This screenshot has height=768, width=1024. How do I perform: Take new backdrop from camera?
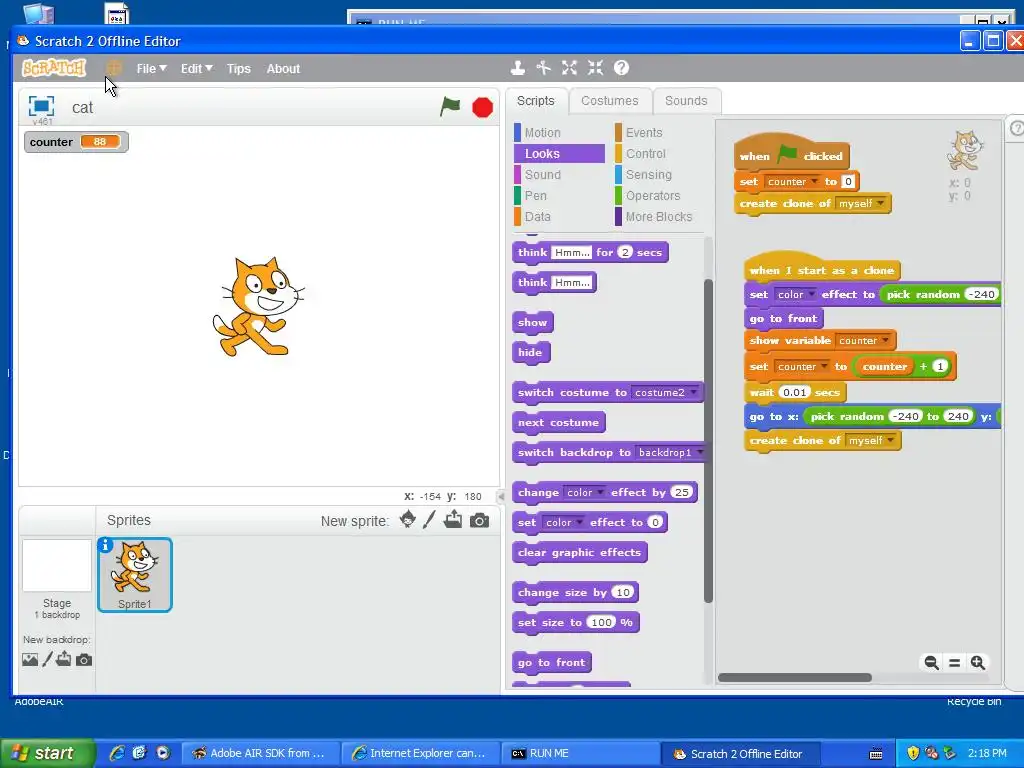(84, 660)
